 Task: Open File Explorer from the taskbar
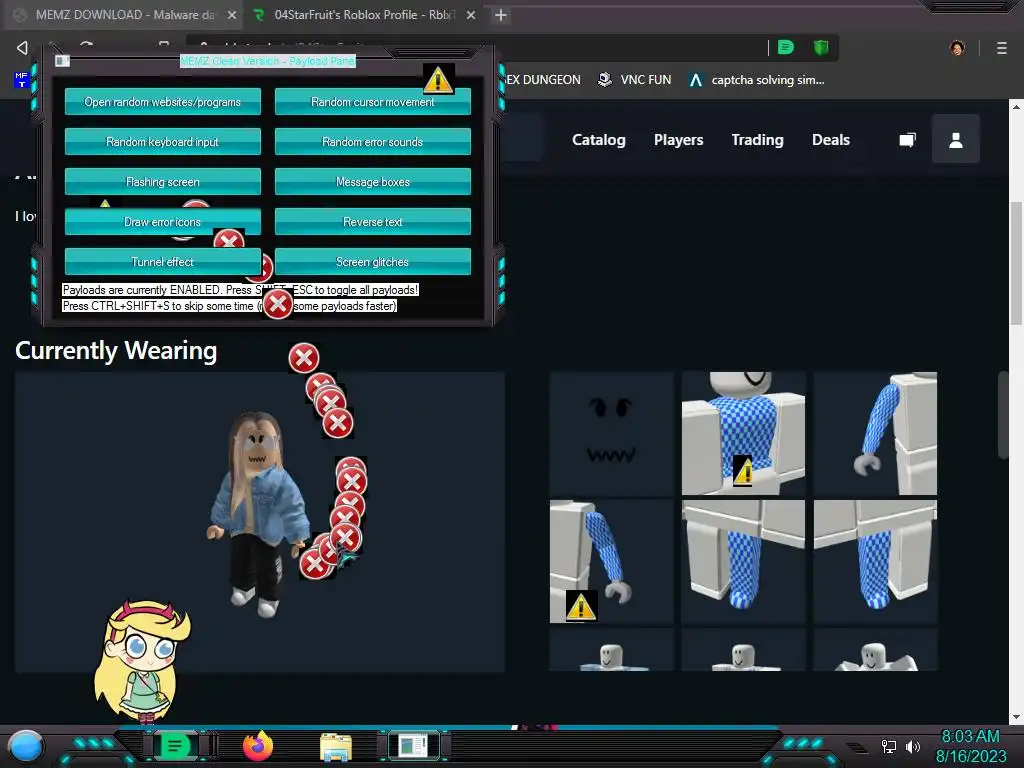tap(336, 747)
